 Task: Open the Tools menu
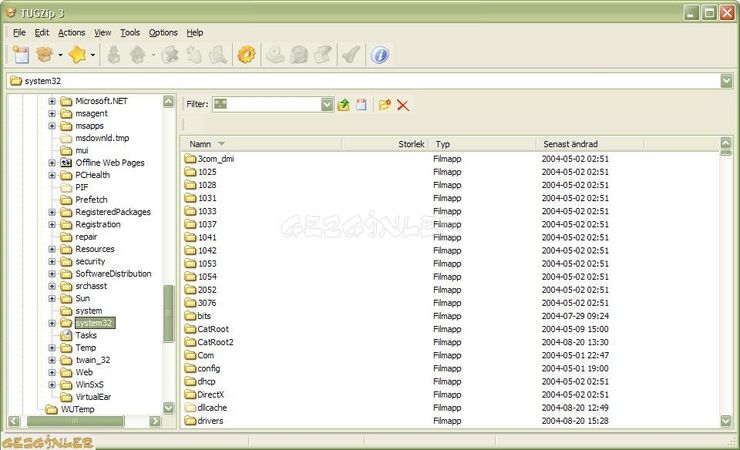(130, 33)
